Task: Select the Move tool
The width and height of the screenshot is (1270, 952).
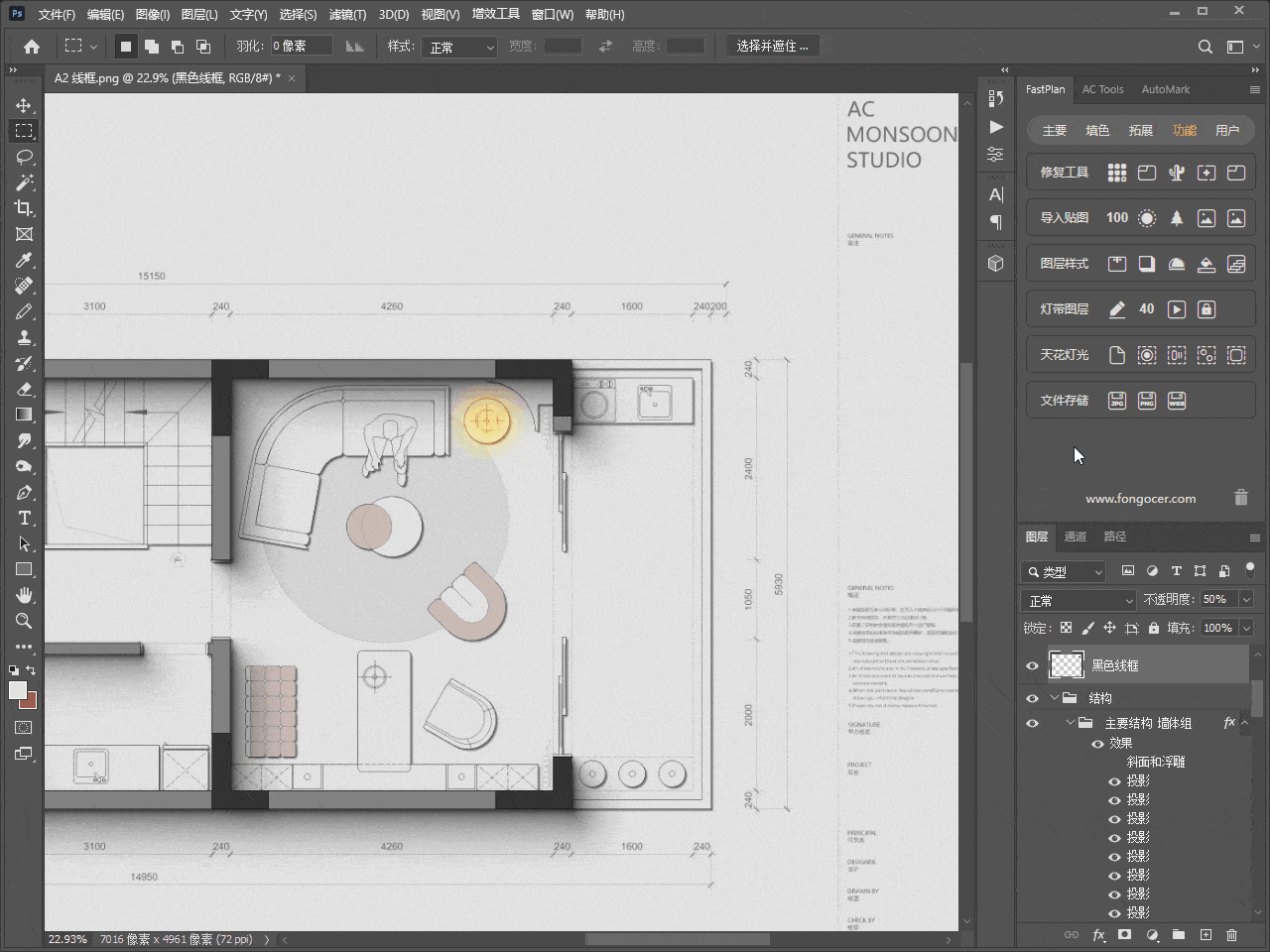Action: tap(24, 105)
